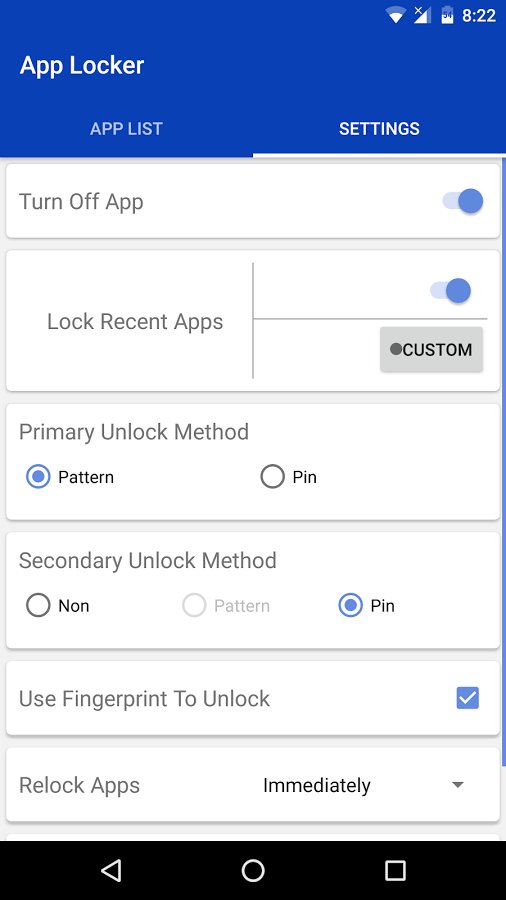Expand the Relock Apps dropdown arrow

pyautogui.click(x=458, y=785)
